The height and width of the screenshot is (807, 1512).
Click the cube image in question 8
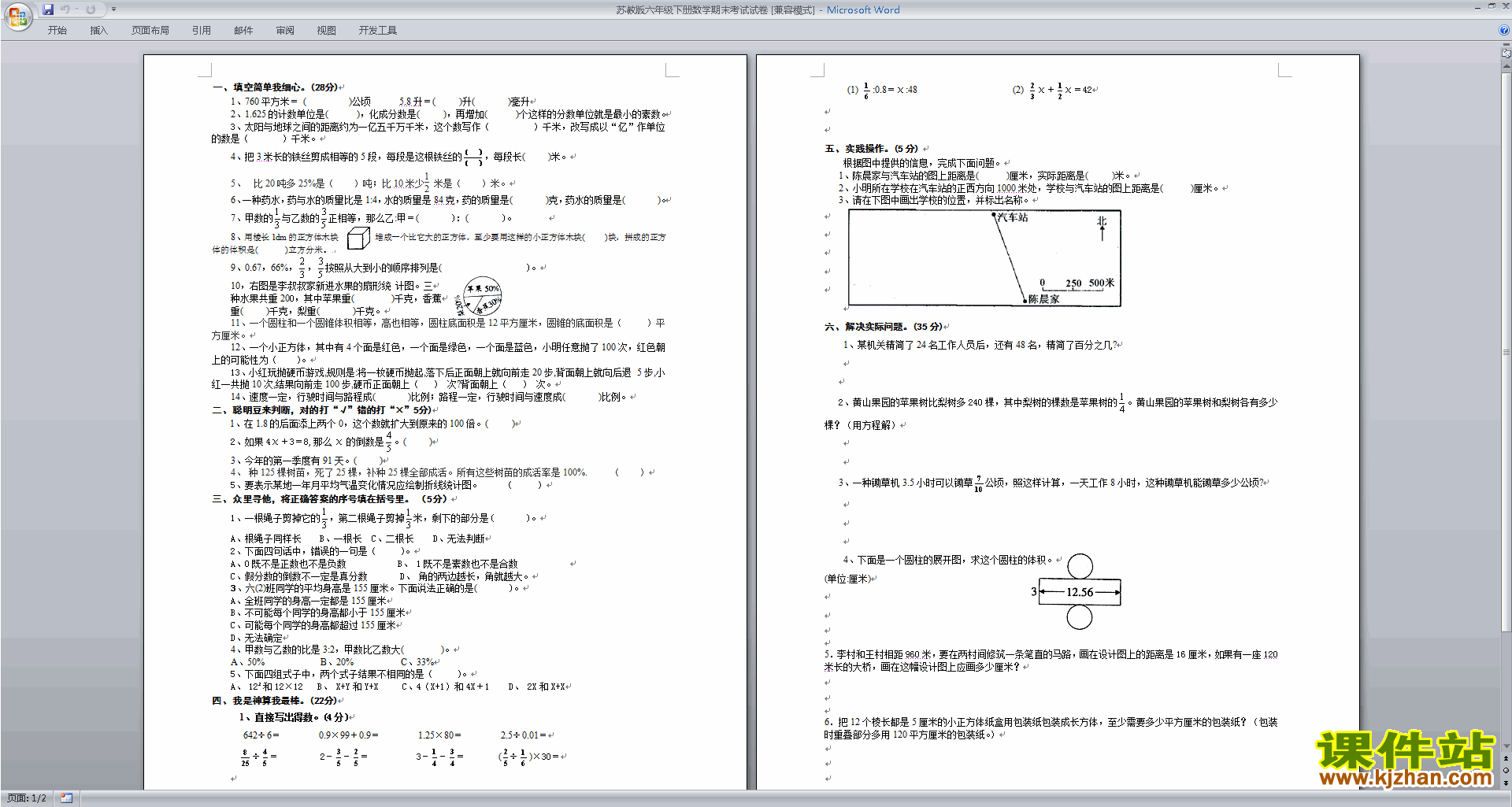click(358, 238)
